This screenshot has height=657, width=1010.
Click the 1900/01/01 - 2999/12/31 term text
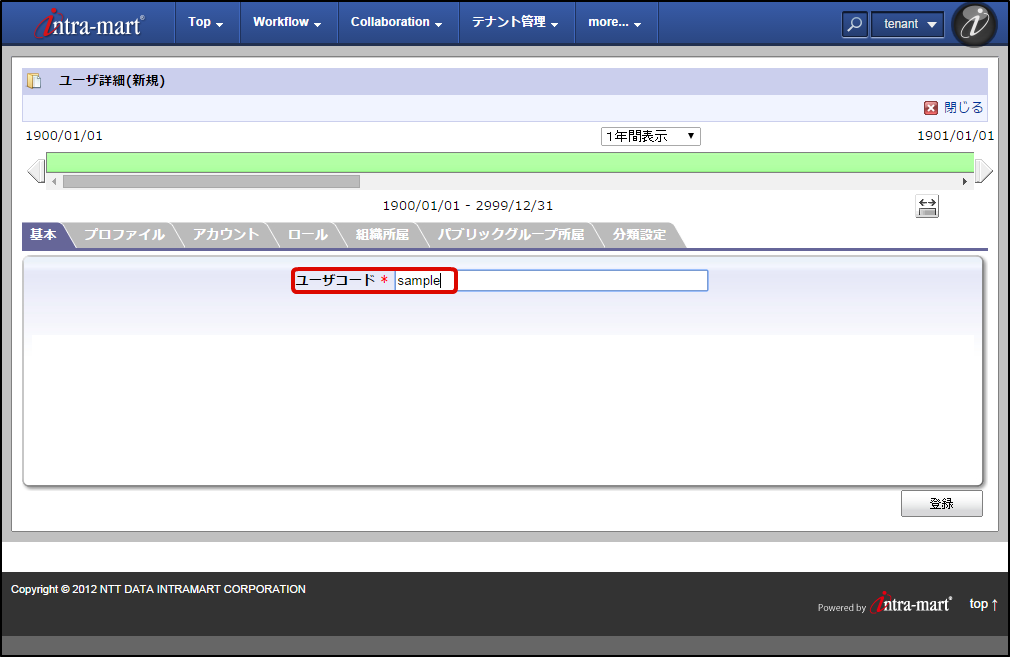pyautogui.click(x=468, y=205)
